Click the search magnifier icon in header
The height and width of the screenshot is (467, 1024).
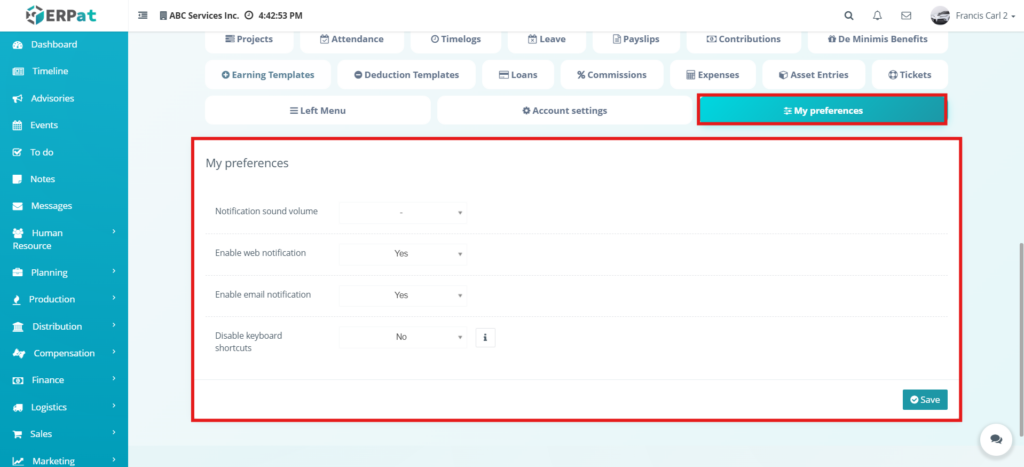(x=849, y=16)
